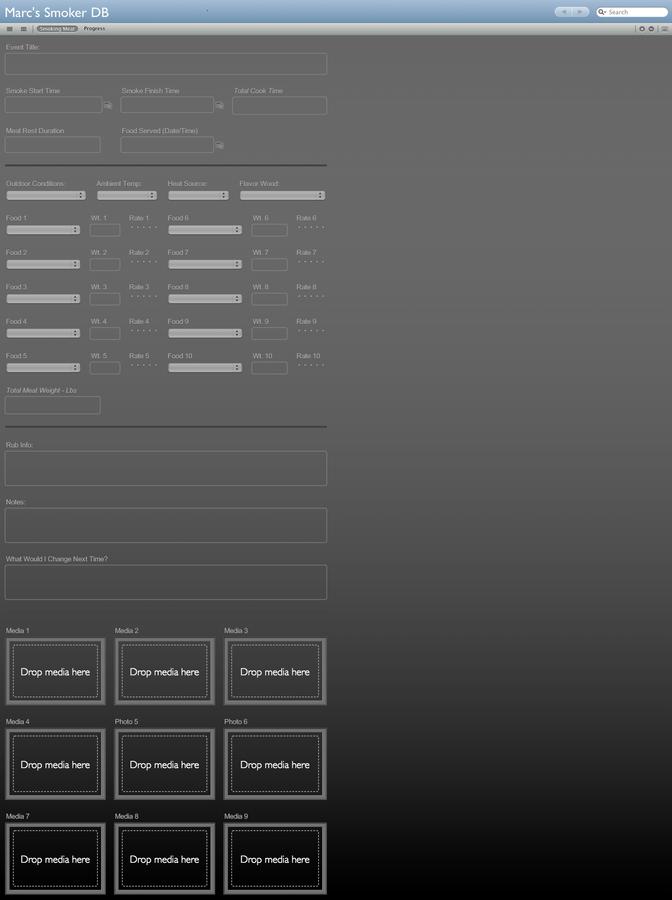Click the next record arrow button
672x900 pixels.
[x=580, y=12]
